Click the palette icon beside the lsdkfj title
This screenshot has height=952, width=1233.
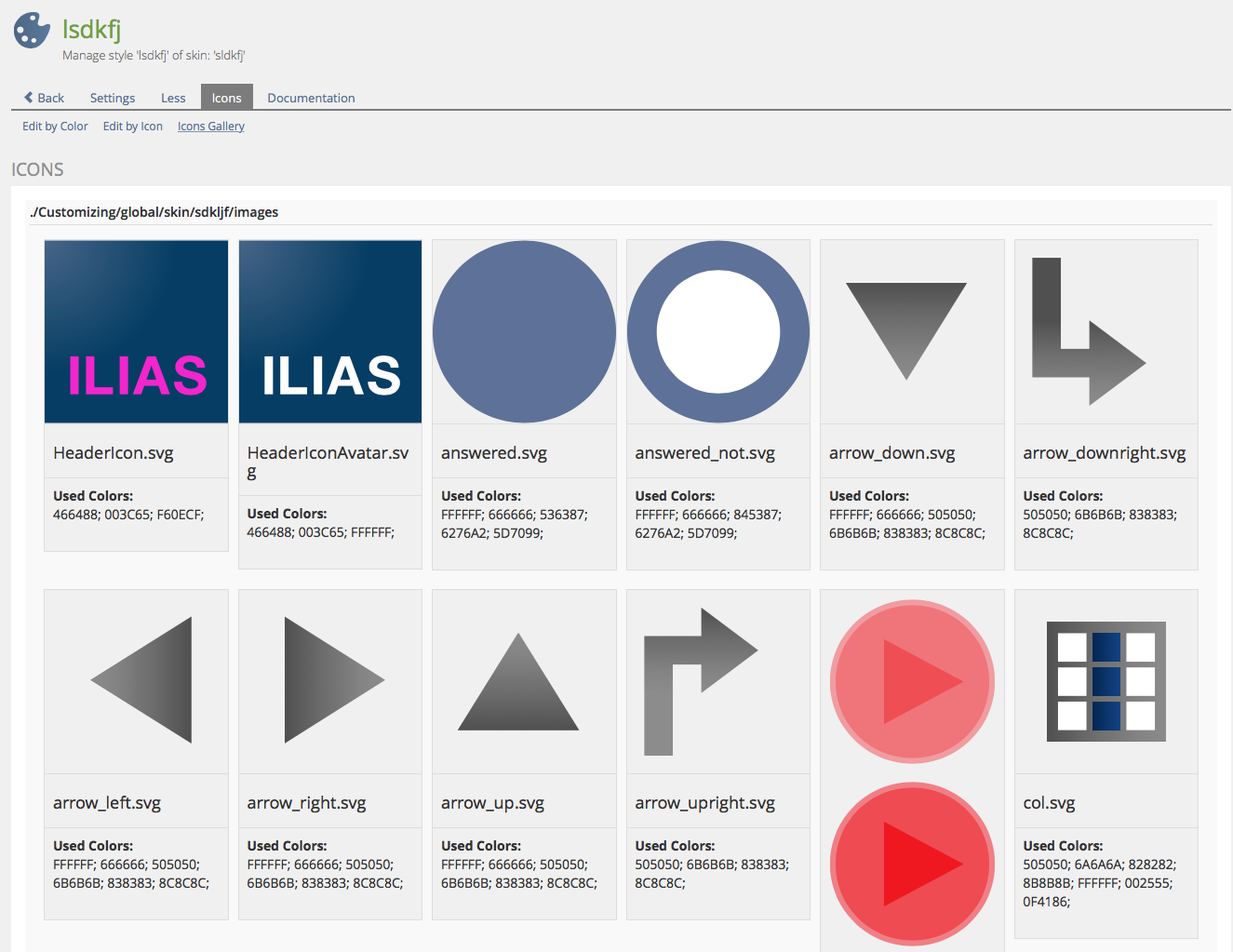(33, 30)
